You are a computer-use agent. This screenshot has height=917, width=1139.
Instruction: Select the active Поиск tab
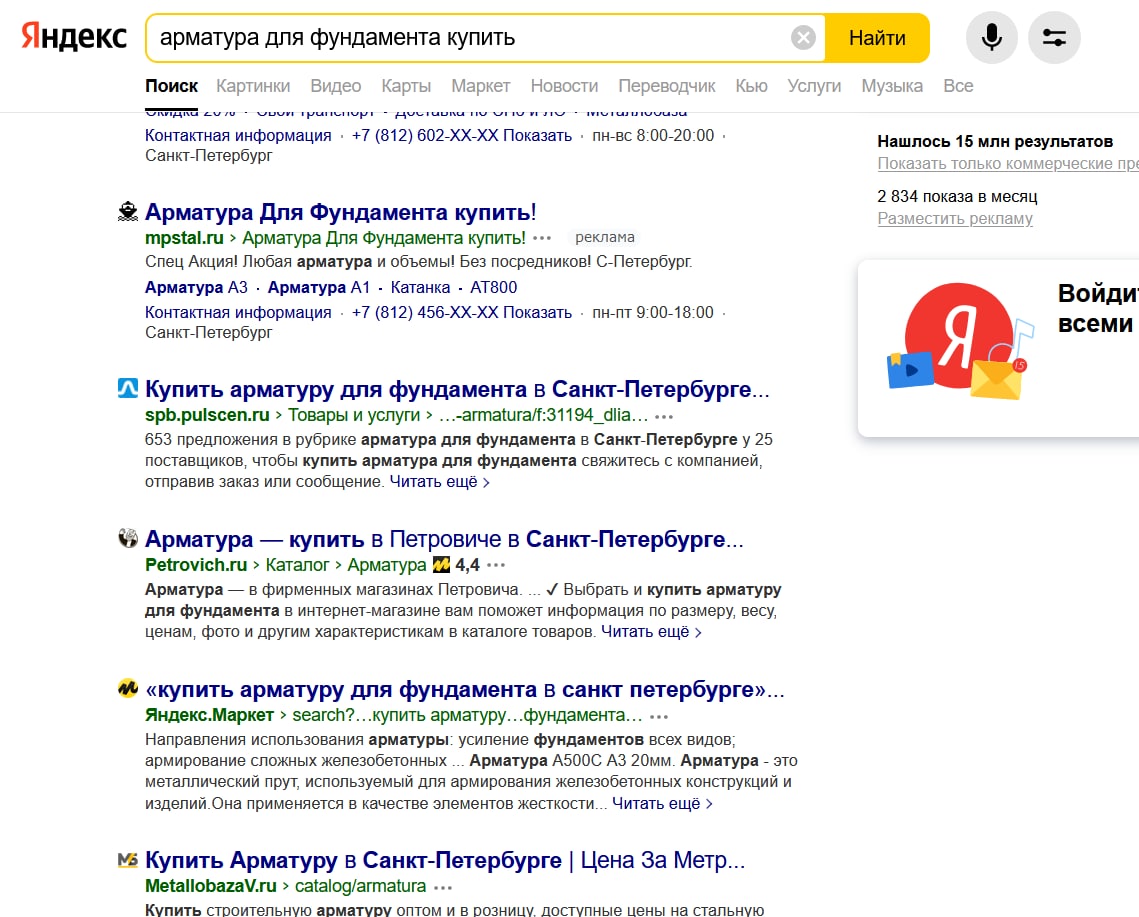pyautogui.click(x=171, y=86)
